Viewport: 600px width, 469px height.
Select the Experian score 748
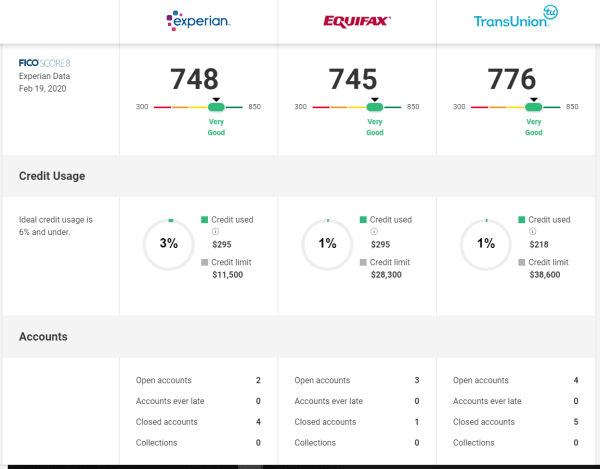(194, 79)
